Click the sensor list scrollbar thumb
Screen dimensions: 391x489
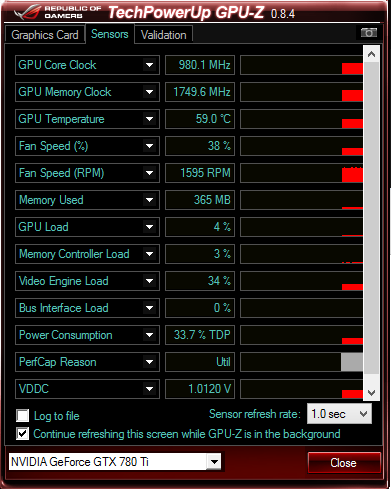(371, 217)
